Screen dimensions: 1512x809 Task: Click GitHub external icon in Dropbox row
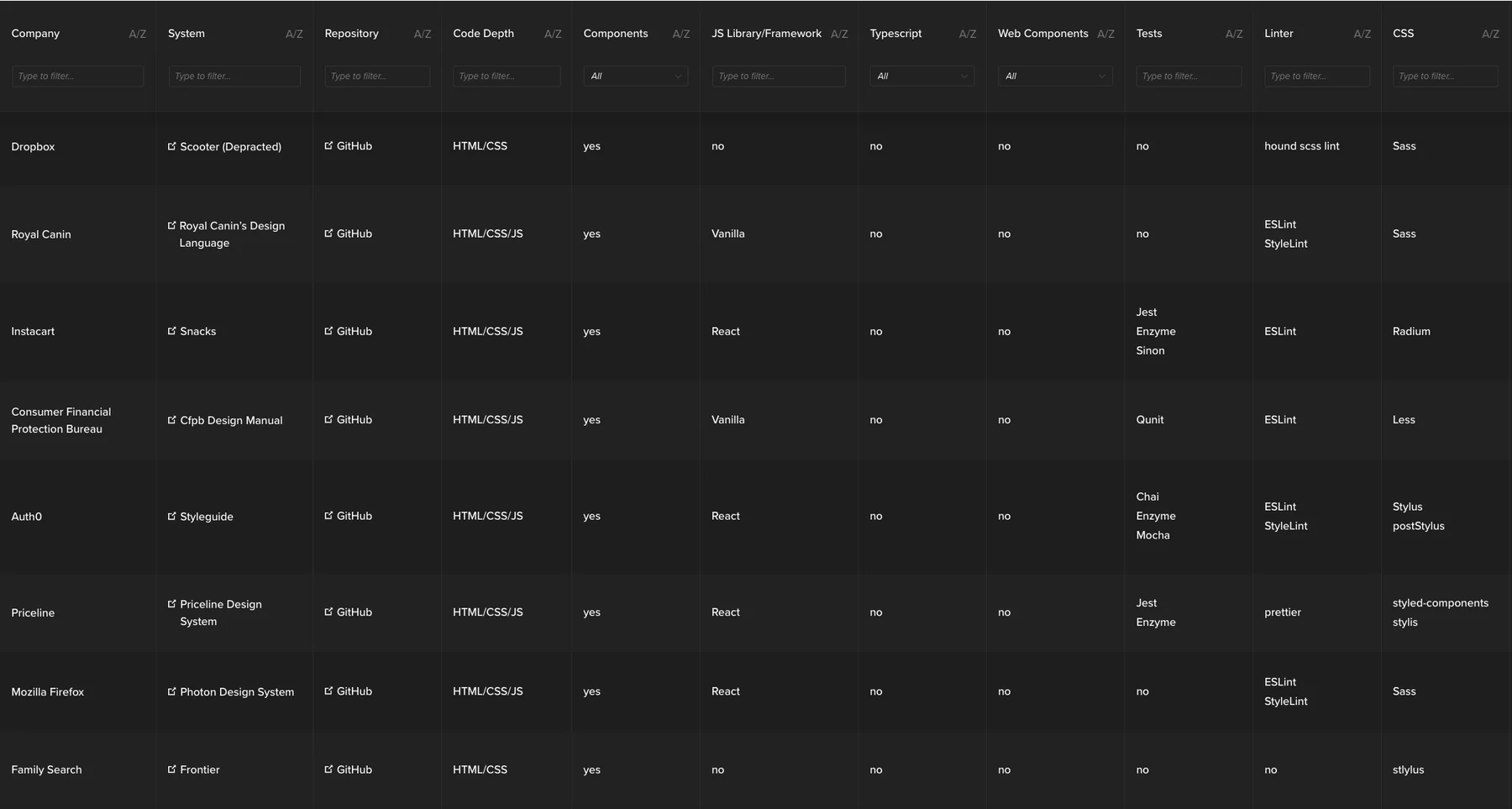(328, 145)
